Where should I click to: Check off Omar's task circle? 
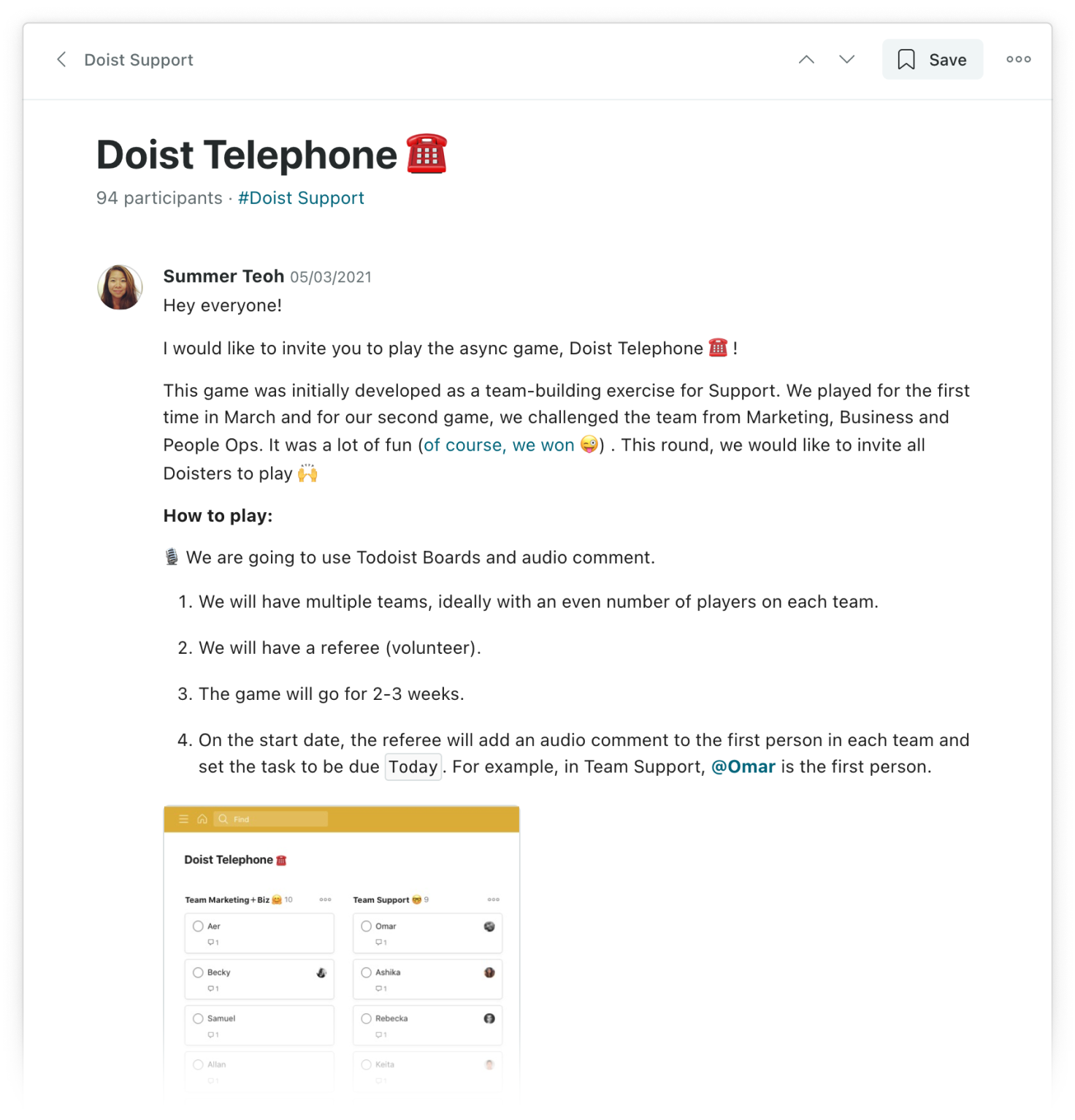[366, 926]
